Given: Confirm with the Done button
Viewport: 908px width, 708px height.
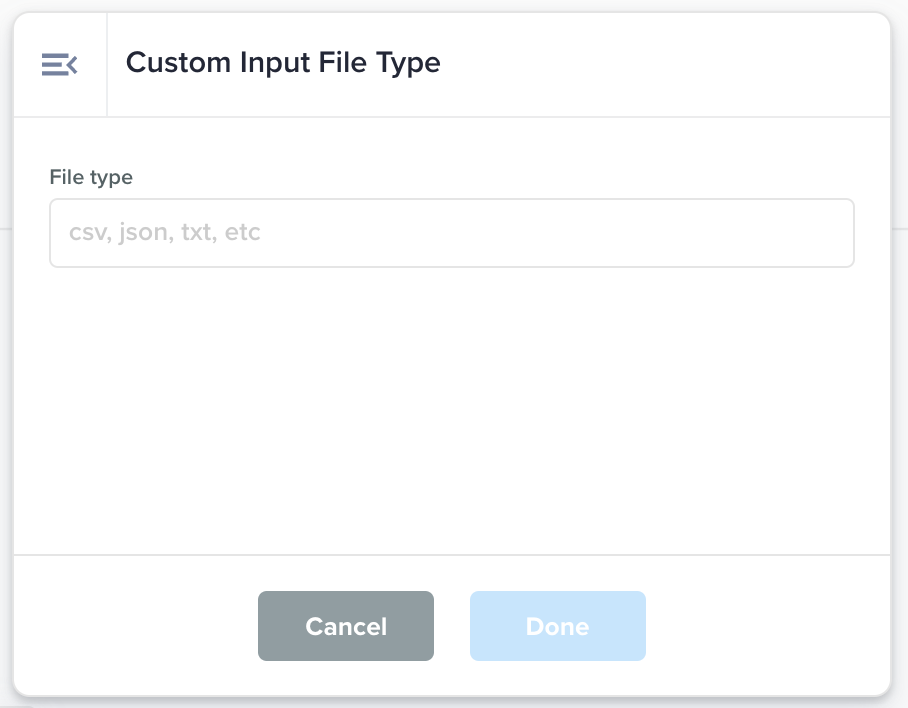Looking at the screenshot, I should [557, 626].
